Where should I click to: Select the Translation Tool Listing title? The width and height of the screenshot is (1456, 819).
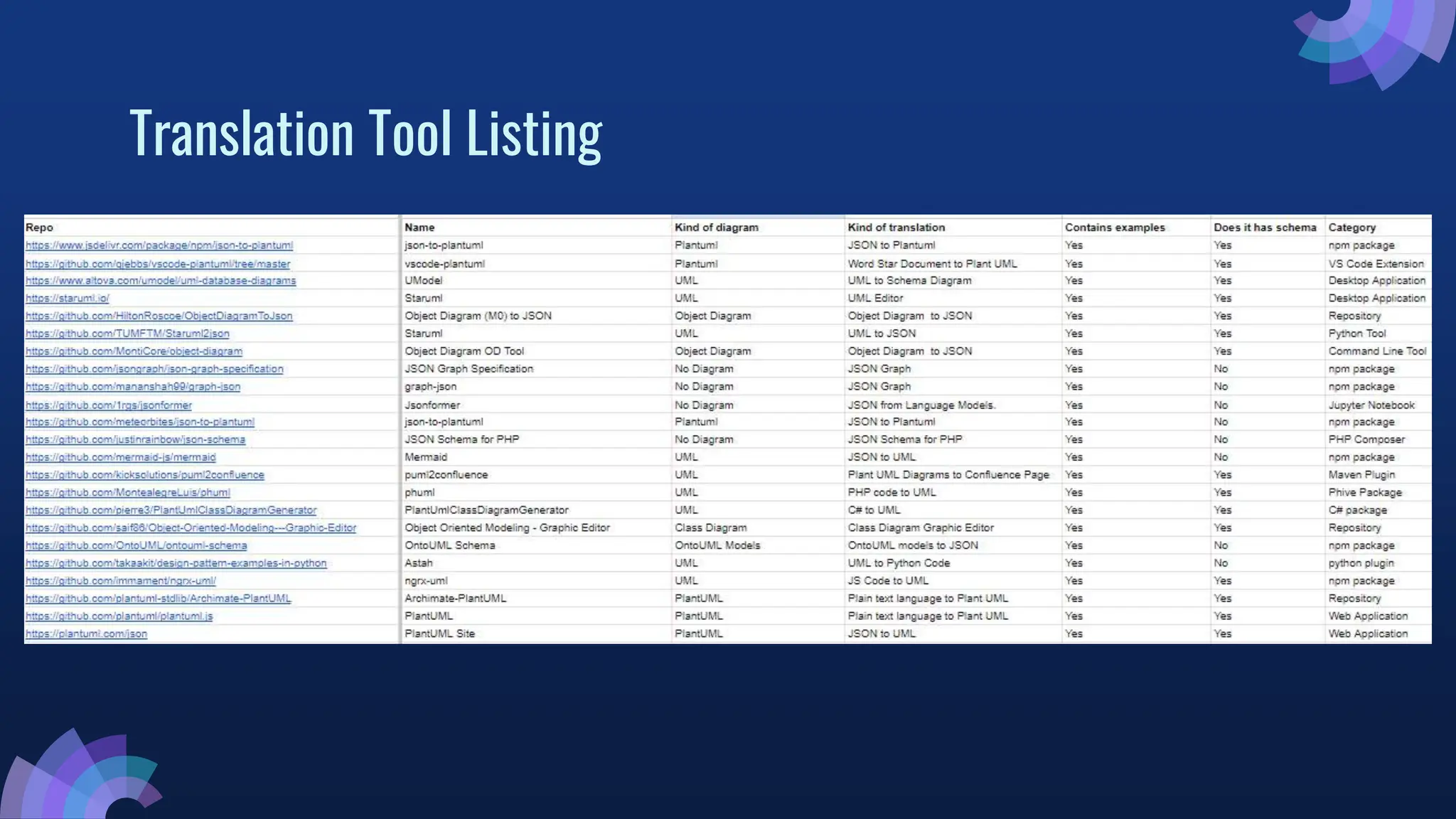pos(365,134)
